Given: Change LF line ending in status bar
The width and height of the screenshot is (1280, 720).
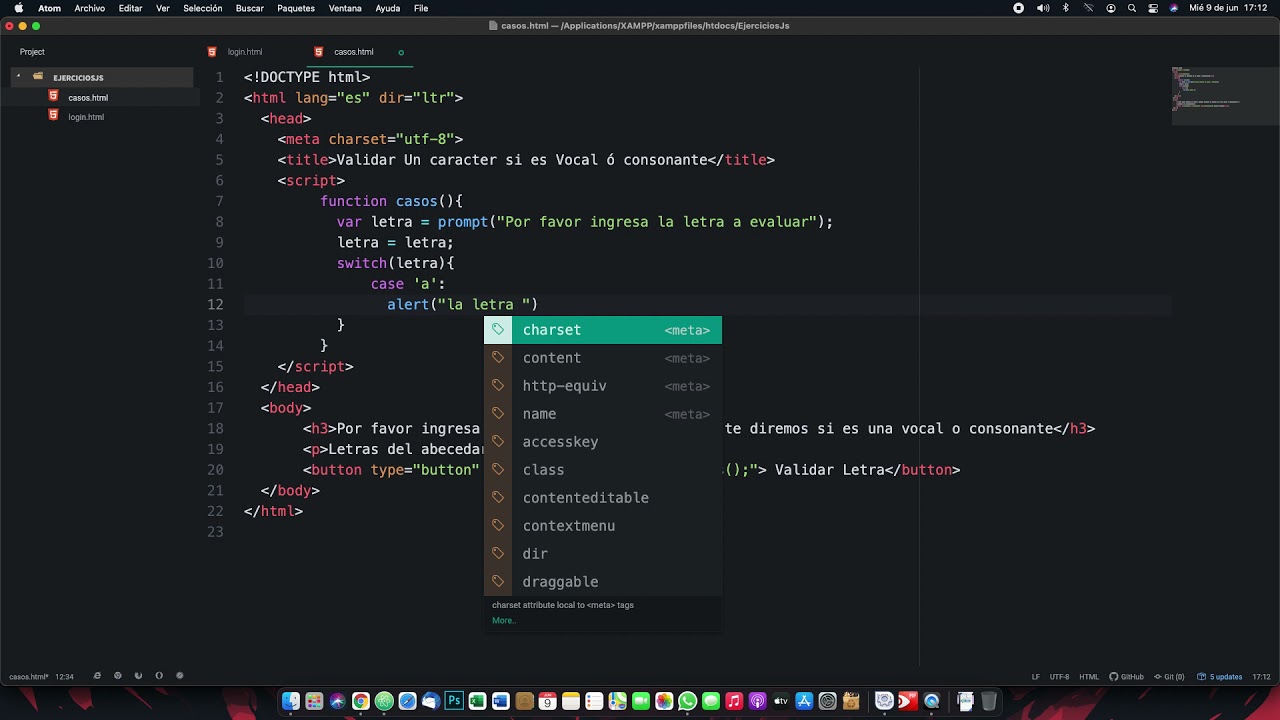Looking at the screenshot, I should point(1036,677).
